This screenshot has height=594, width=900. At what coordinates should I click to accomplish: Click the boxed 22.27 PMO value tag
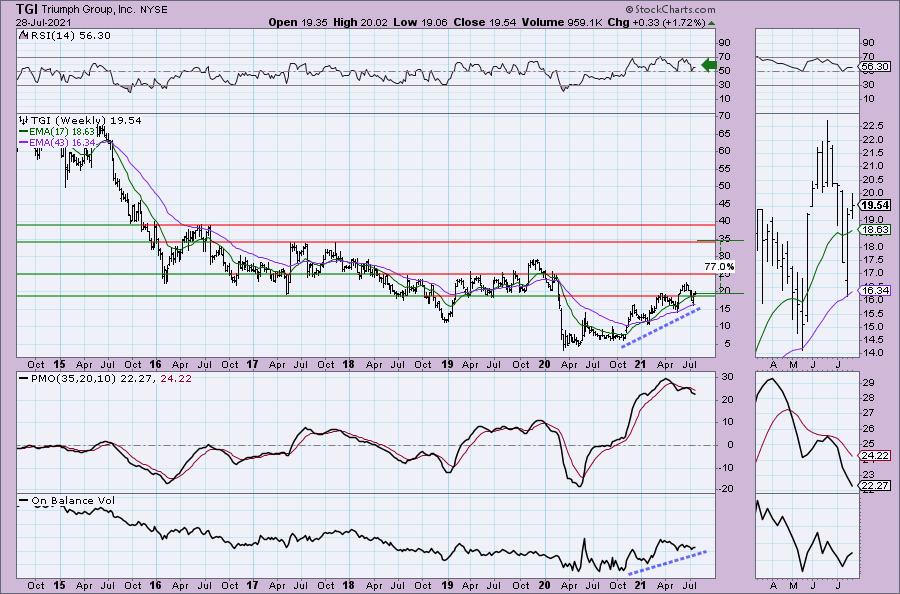[875, 486]
